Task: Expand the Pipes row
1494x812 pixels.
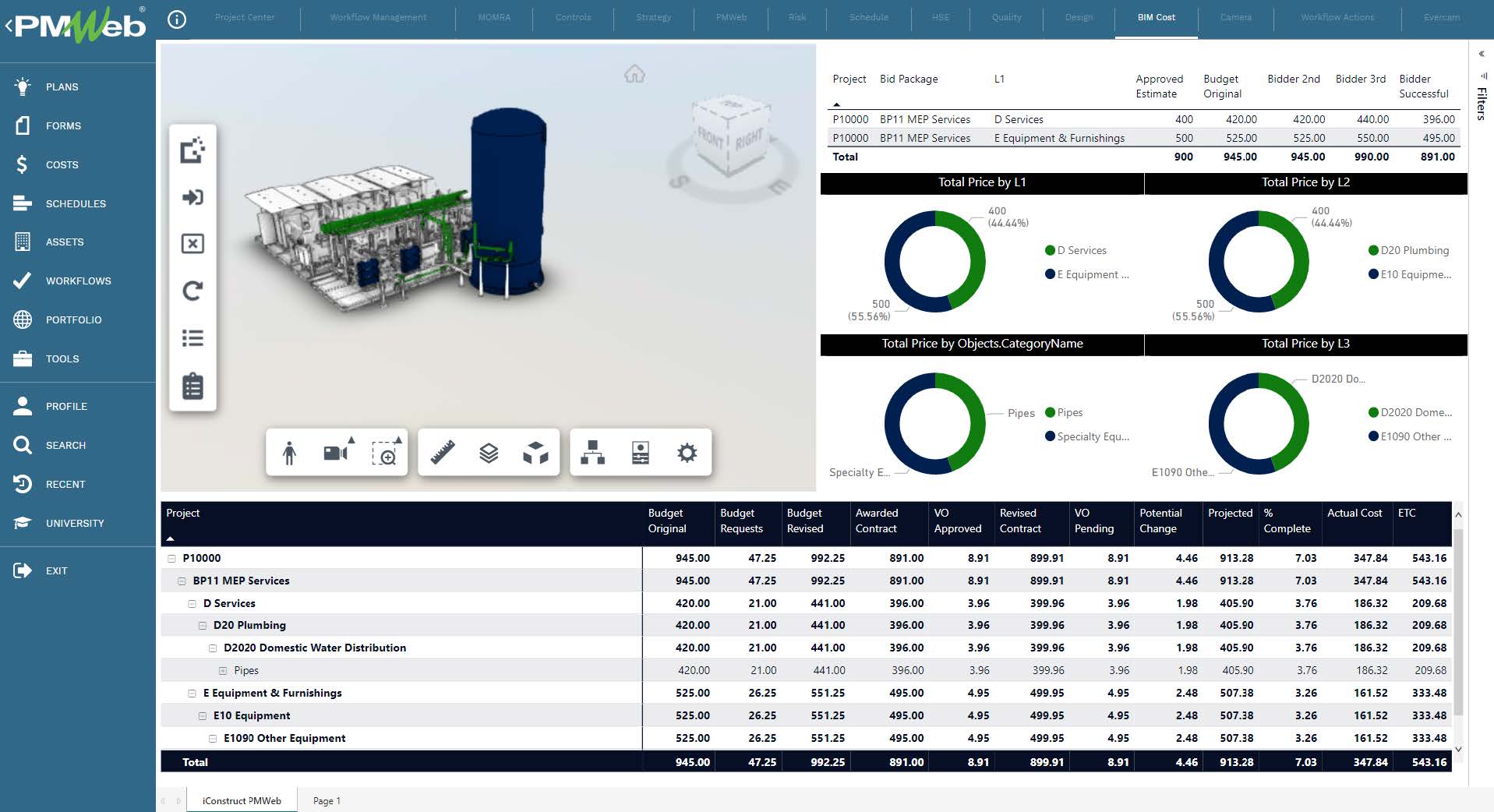Action: [223, 670]
